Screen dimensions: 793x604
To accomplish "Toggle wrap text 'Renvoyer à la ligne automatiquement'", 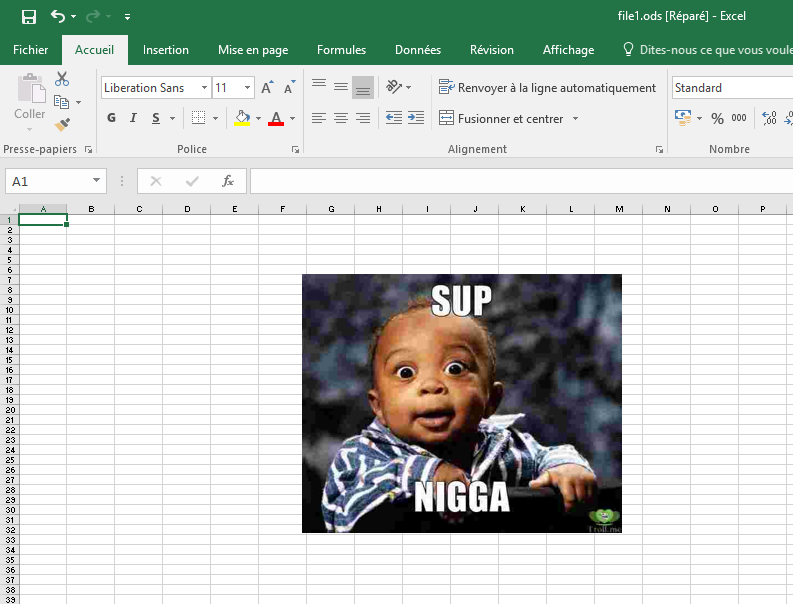I will [x=547, y=88].
